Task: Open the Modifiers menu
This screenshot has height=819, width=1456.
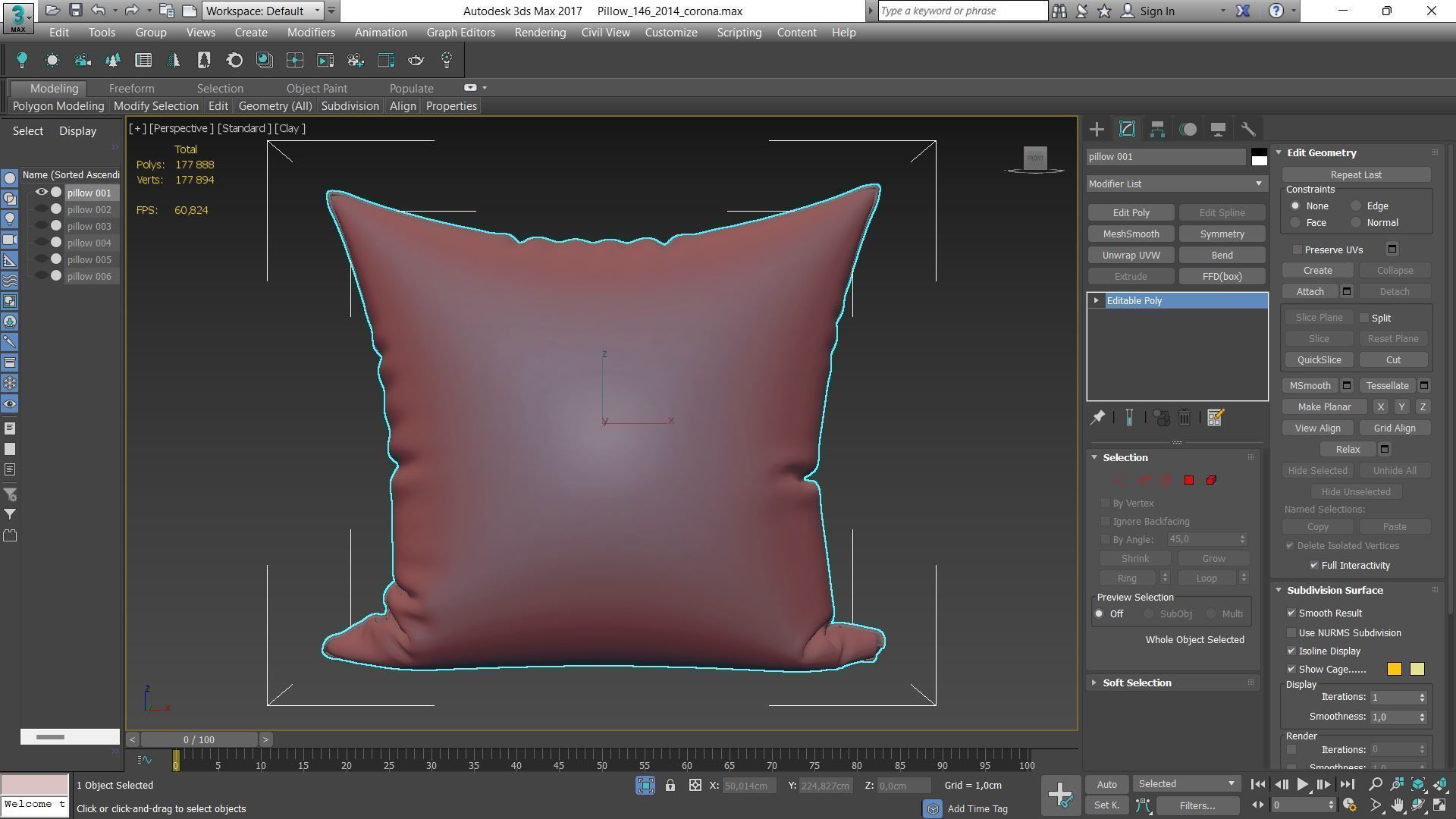Action: click(311, 33)
